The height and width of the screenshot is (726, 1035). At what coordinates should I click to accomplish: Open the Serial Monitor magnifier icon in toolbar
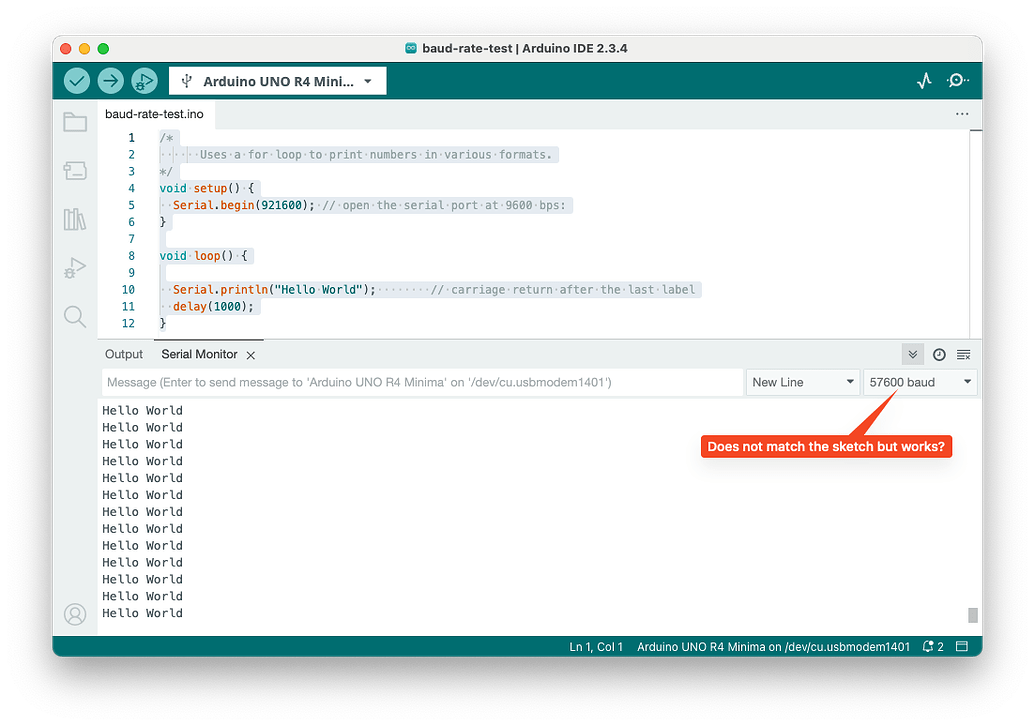(x=957, y=81)
